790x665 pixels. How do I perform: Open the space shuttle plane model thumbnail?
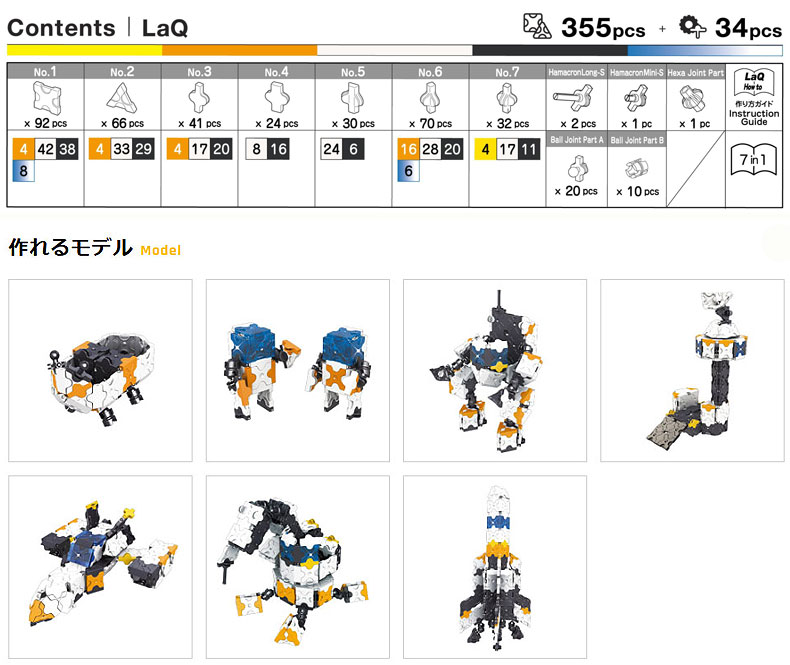100,567
